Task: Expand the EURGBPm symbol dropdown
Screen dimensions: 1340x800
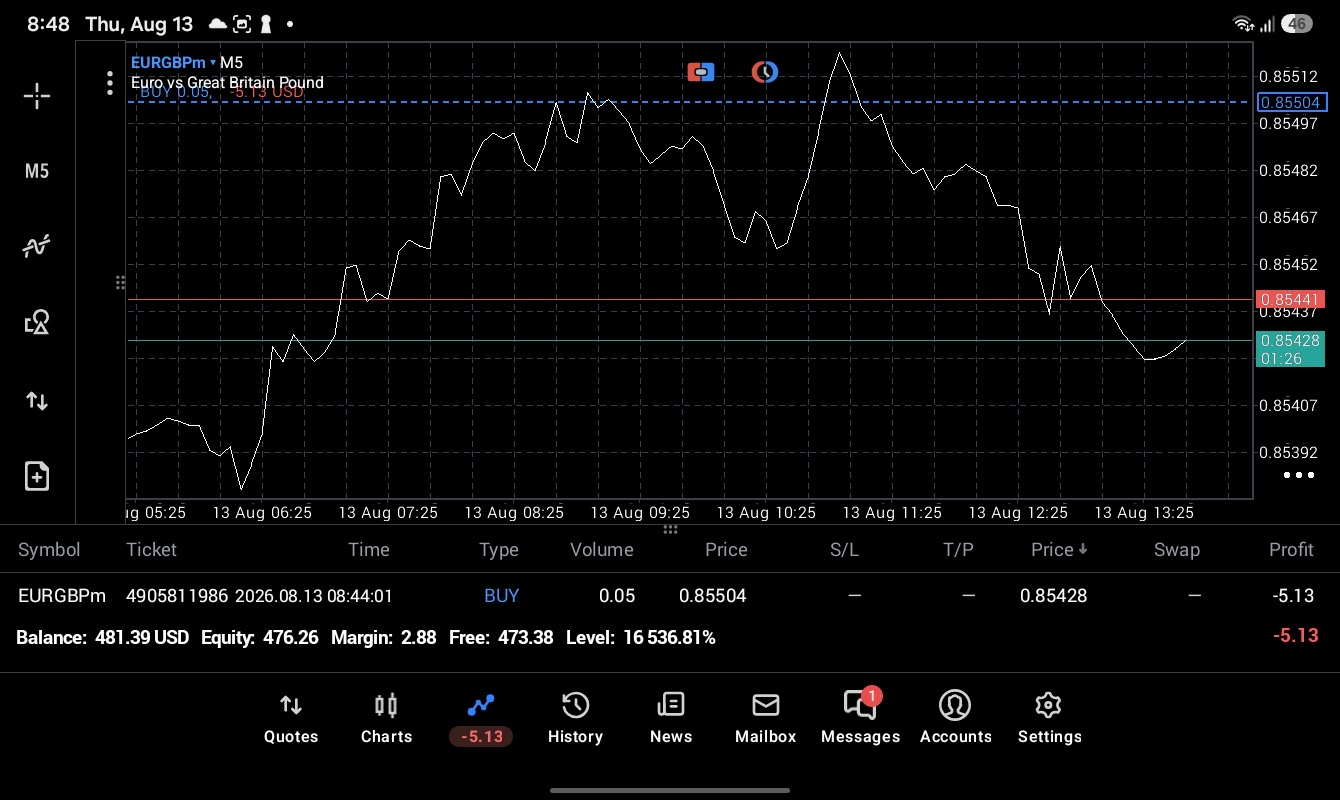Action: [173, 62]
